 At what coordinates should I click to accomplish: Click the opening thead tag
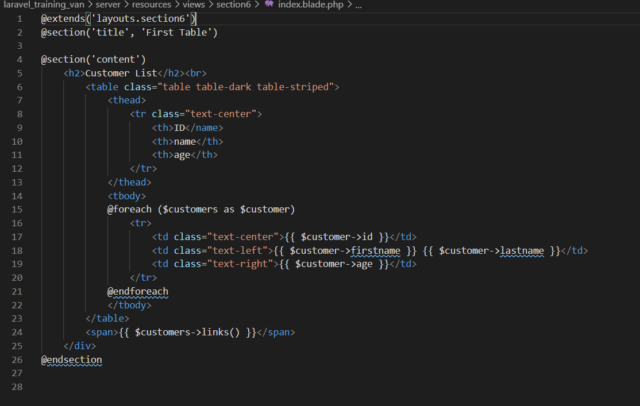coord(127,100)
